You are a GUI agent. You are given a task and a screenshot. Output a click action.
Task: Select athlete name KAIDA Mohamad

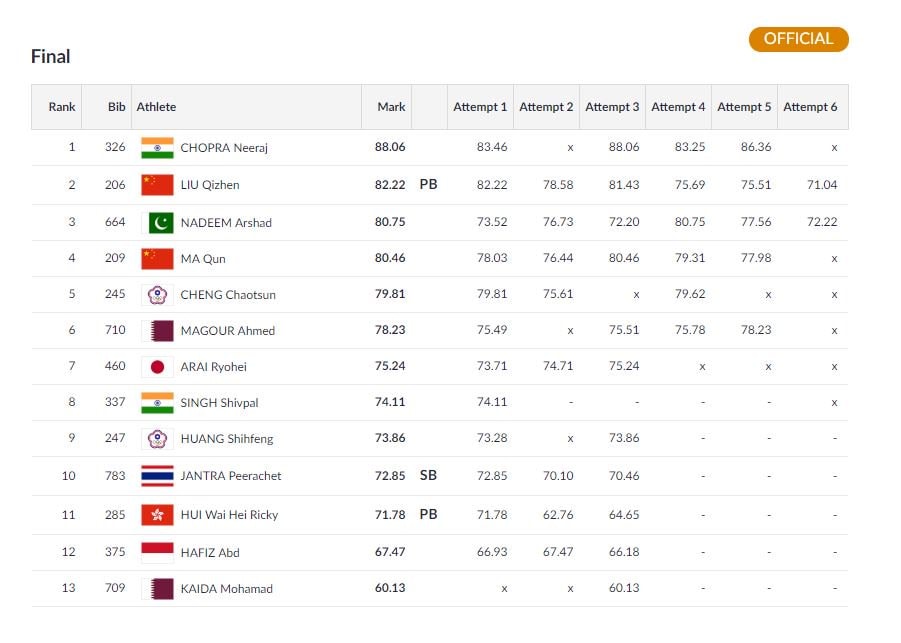(x=226, y=589)
